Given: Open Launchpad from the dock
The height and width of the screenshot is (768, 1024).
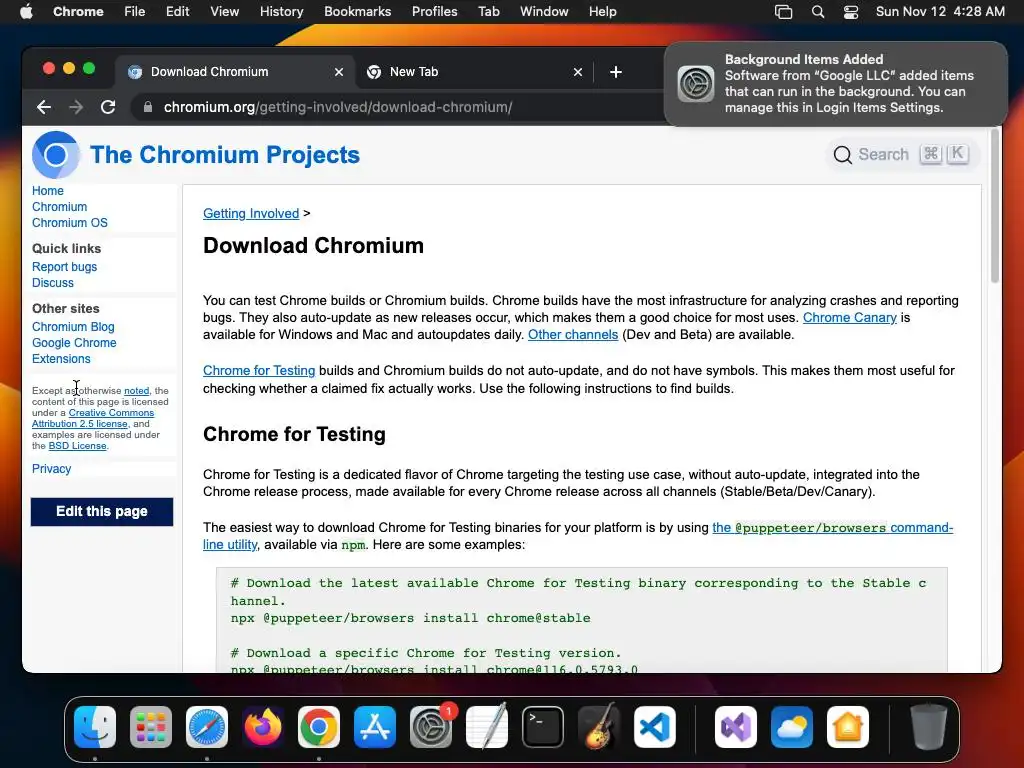Looking at the screenshot, I should (x=151, y=727).
